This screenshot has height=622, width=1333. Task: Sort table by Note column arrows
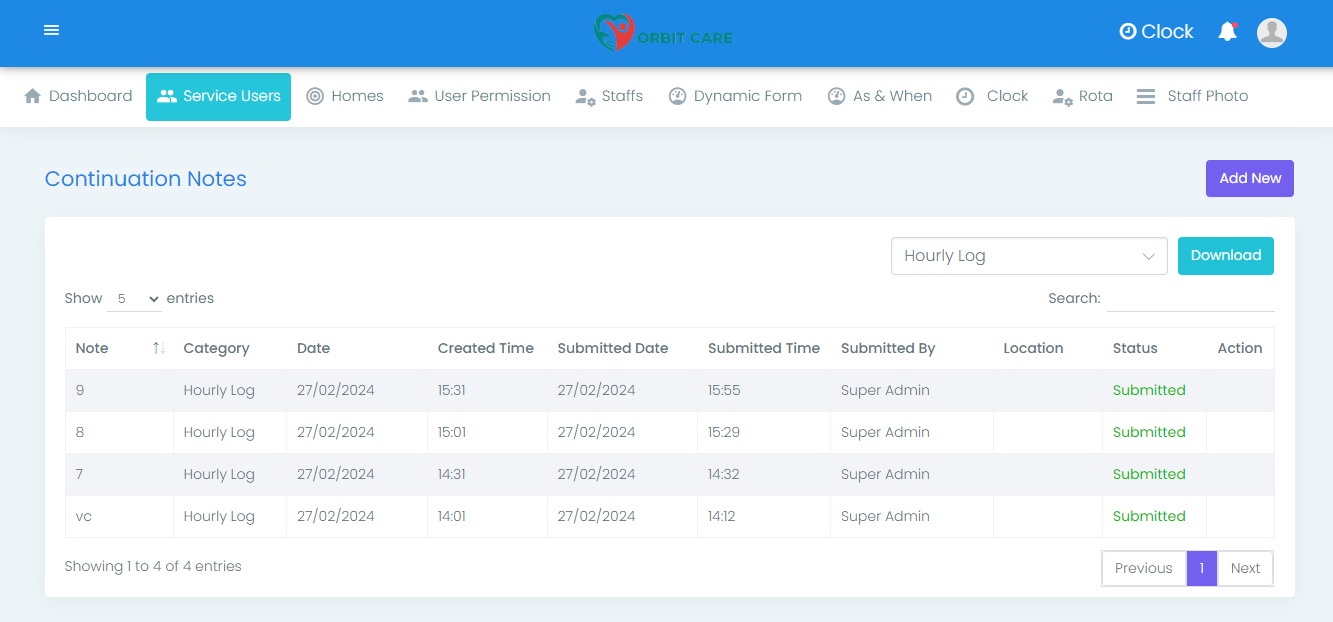(x=158, y=348)
